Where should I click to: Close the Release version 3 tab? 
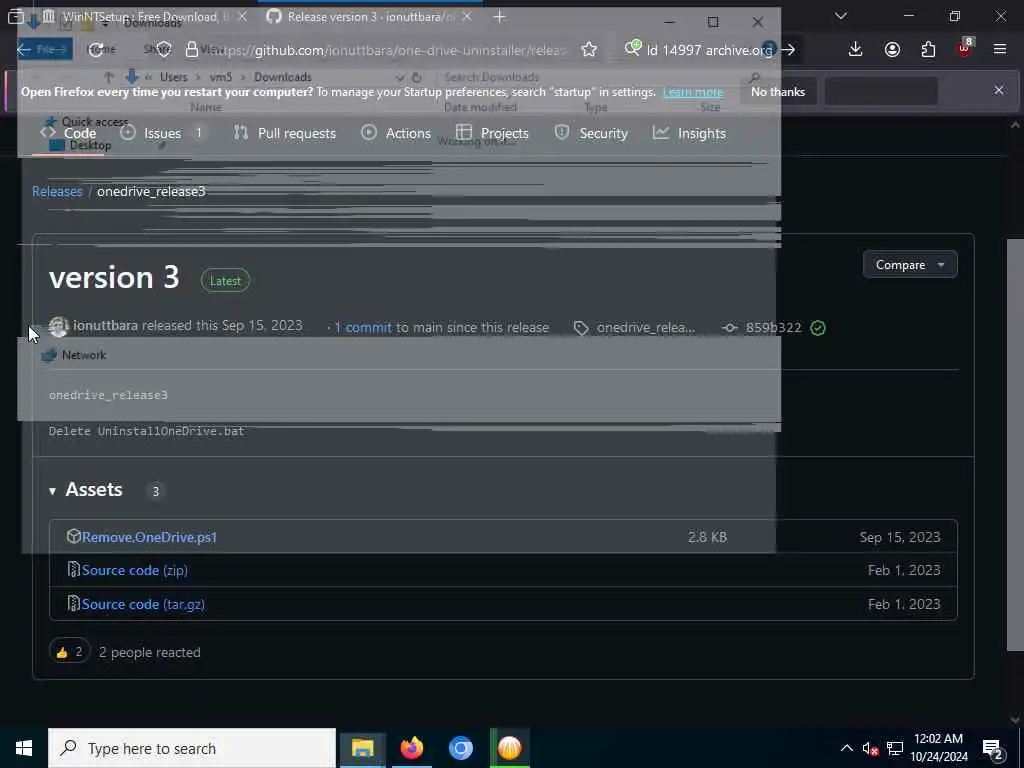466,17
